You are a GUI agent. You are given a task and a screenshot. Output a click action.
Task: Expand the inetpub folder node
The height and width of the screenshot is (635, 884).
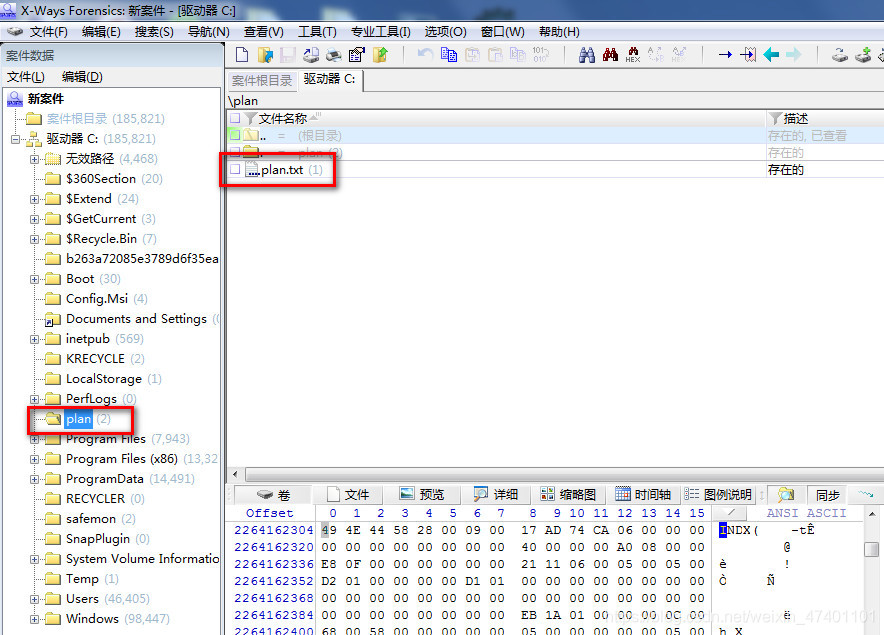[34, 339]
